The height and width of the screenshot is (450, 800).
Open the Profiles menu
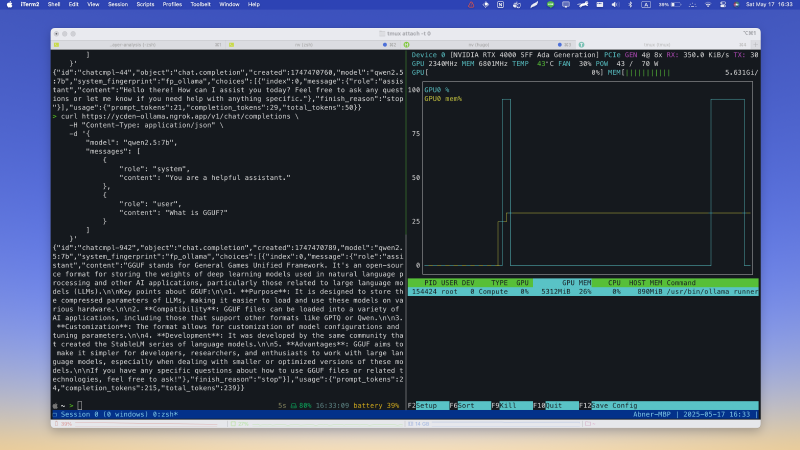(x=172, y=5)
